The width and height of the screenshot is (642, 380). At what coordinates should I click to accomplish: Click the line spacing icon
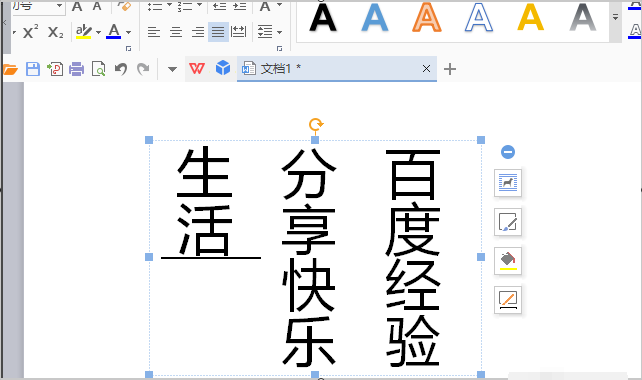(265, 32)
